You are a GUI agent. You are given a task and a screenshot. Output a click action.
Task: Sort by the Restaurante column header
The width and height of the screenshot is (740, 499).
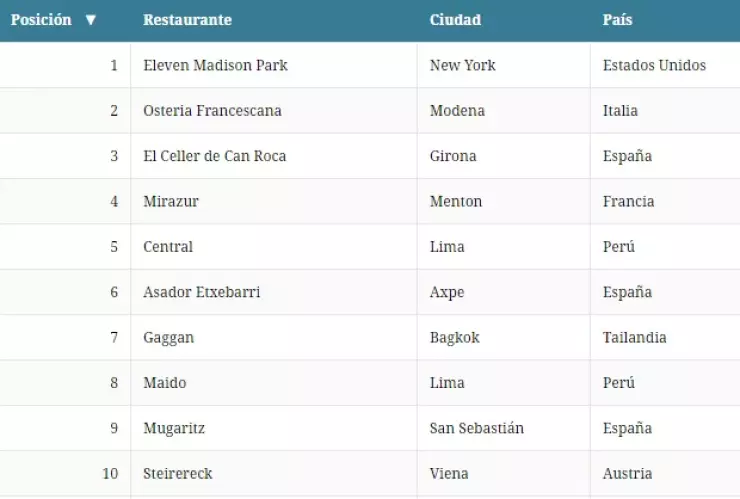187,20
